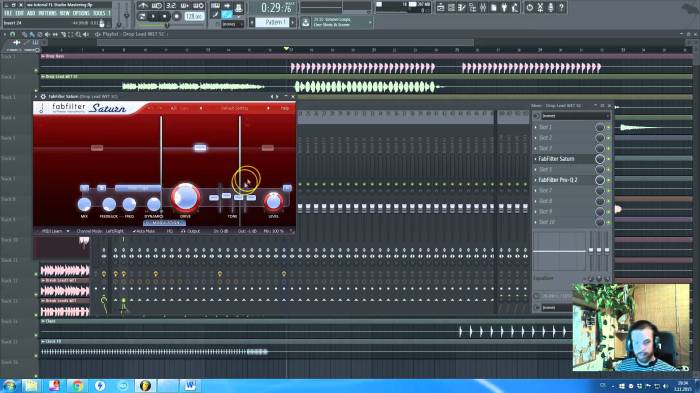Switch to FL Studio taskbar icon
This screenshot has width=700, height=393.
[x=145, y=385]
